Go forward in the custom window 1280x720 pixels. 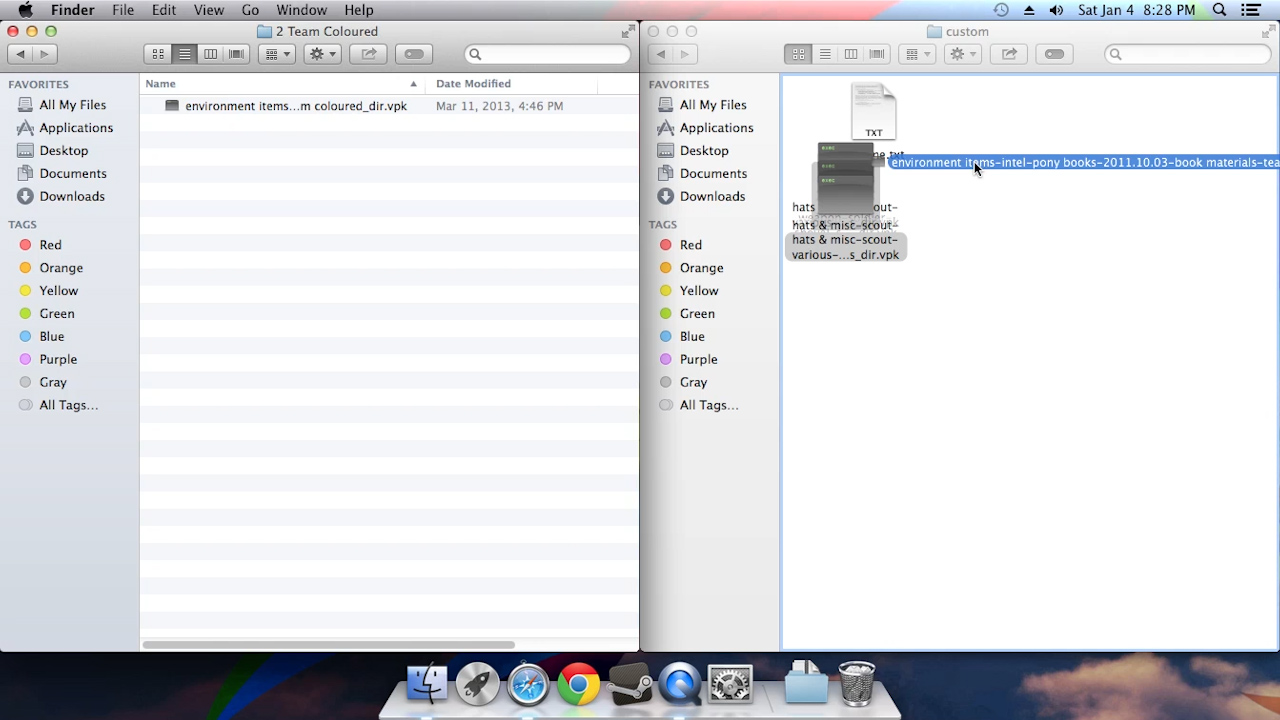coord(684,54)
